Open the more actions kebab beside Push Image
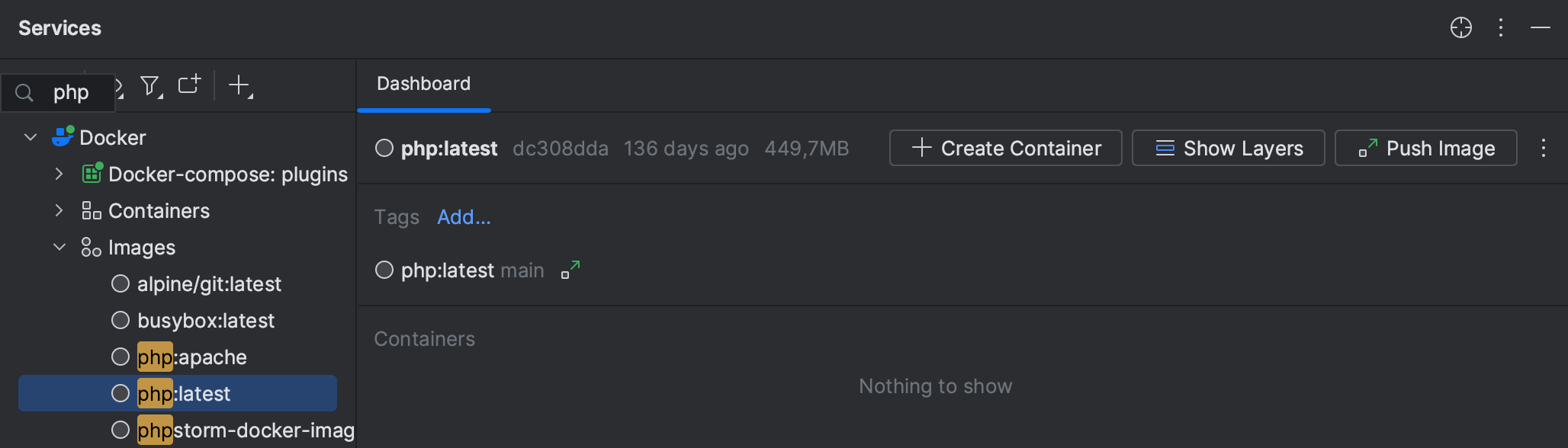Screen dimensions: 1568x448 click(1544, 148)
